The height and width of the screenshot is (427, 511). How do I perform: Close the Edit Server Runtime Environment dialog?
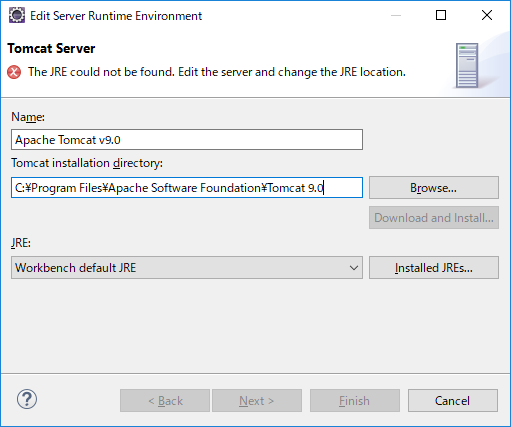point(487,15)
